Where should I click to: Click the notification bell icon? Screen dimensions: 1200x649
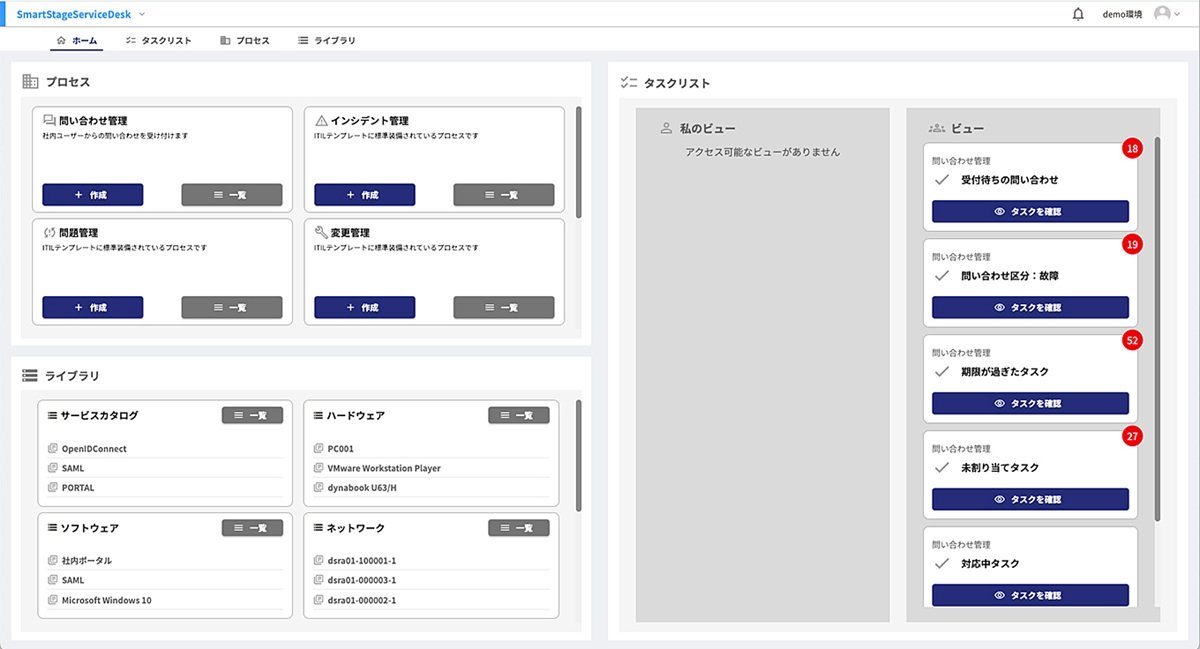click(x=1078, y=14)
